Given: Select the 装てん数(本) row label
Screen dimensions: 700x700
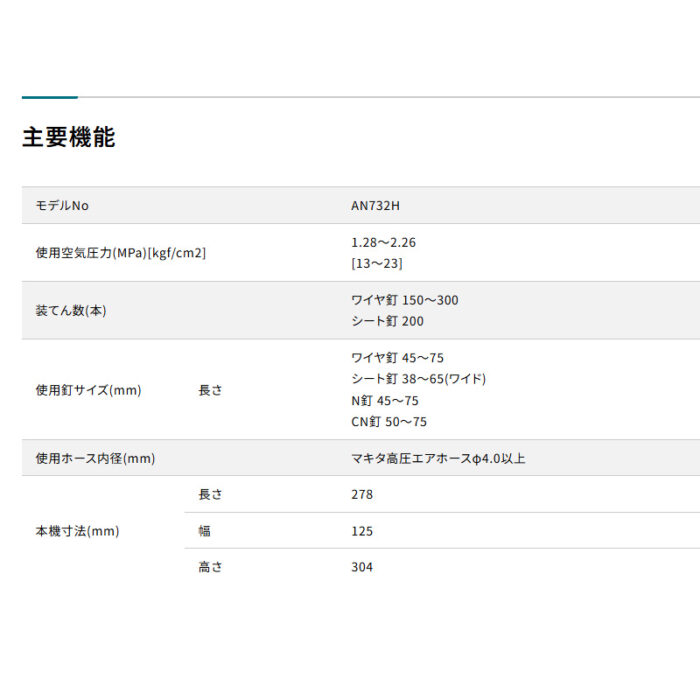Looking at the screenshot, I should [71, 311].
